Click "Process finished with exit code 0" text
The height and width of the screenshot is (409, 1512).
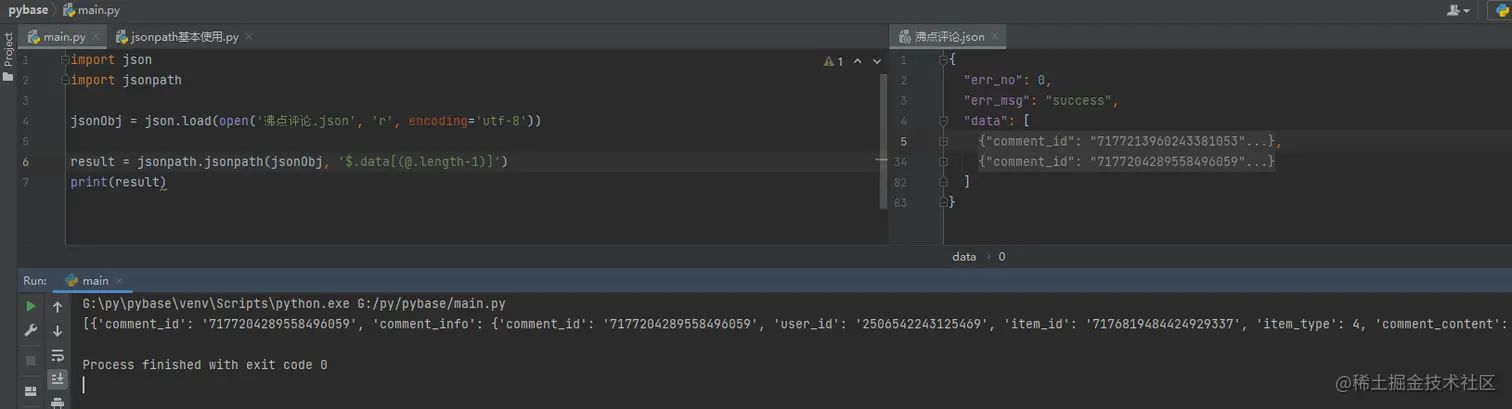click(205, 365)
